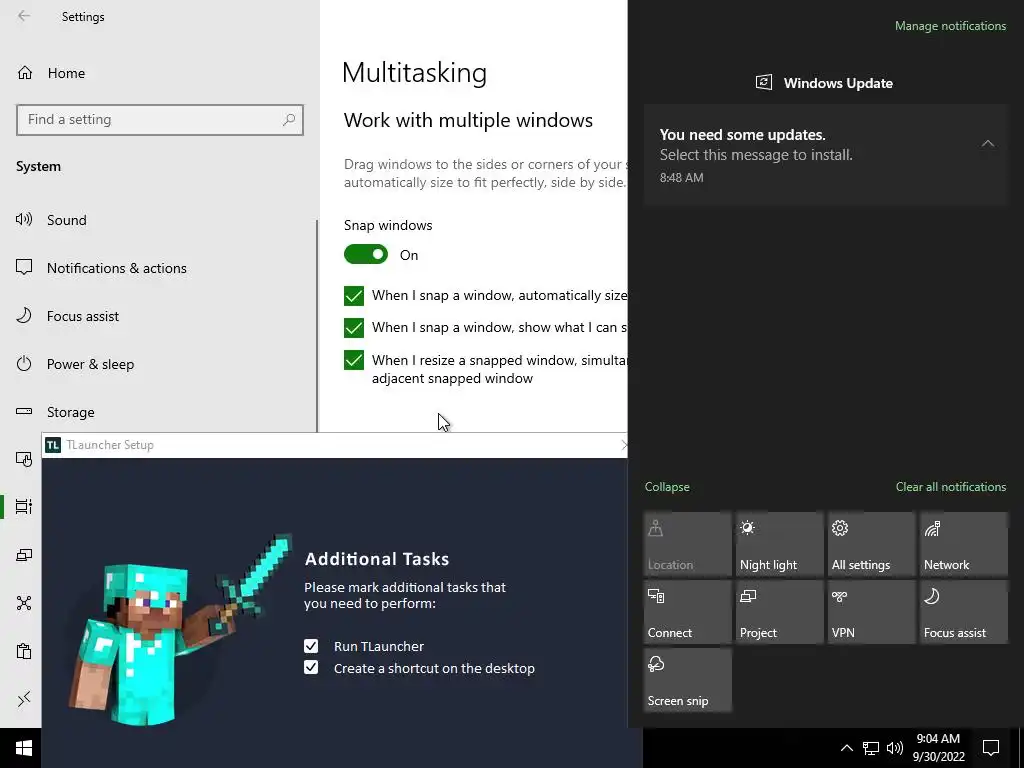Viewport: 1024px width, 768px height.
Task: Close the TLauncher Setup window
Action: point(624,445)
